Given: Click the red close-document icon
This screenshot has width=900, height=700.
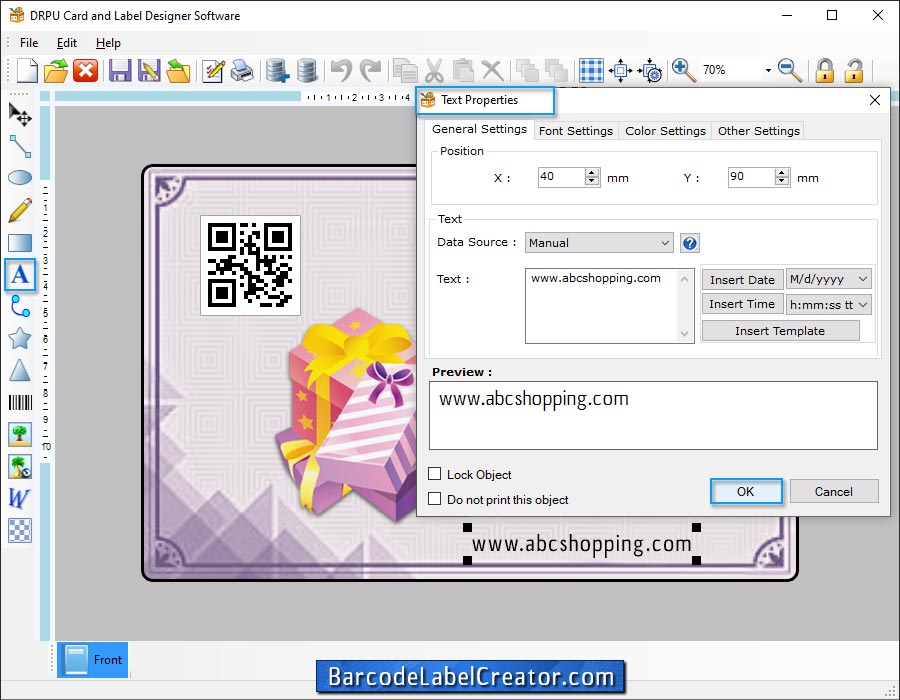Looking at the screenshot, I should tap(86, 71).
